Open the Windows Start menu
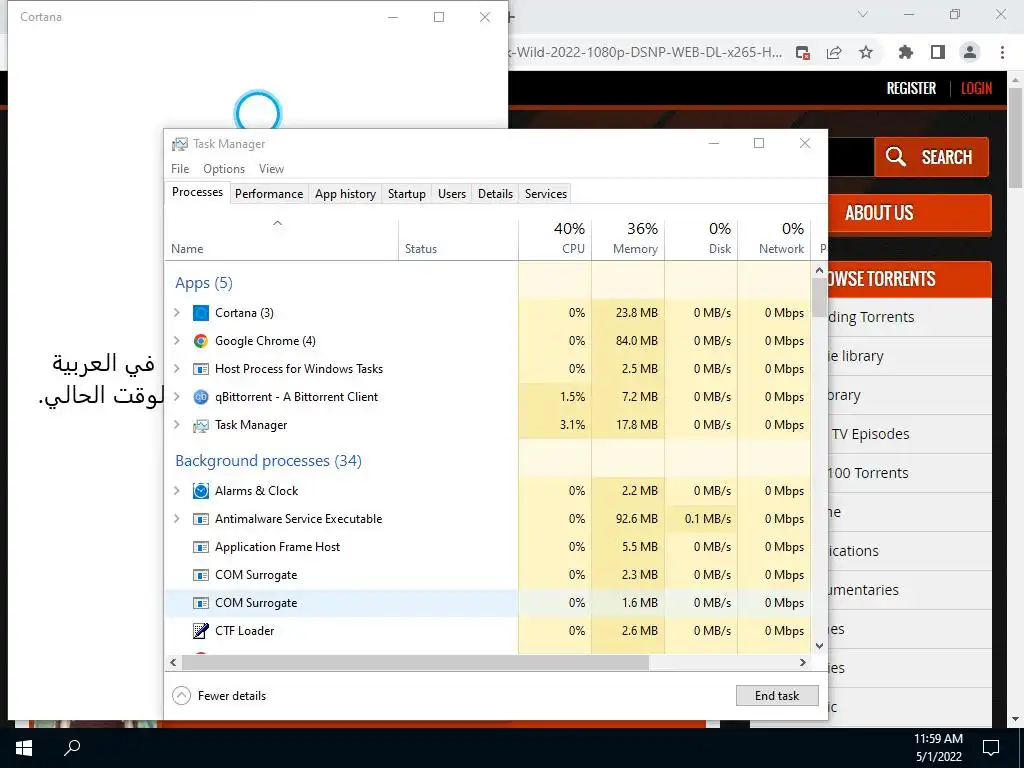The image size is (1024, 768). point(24,748)
